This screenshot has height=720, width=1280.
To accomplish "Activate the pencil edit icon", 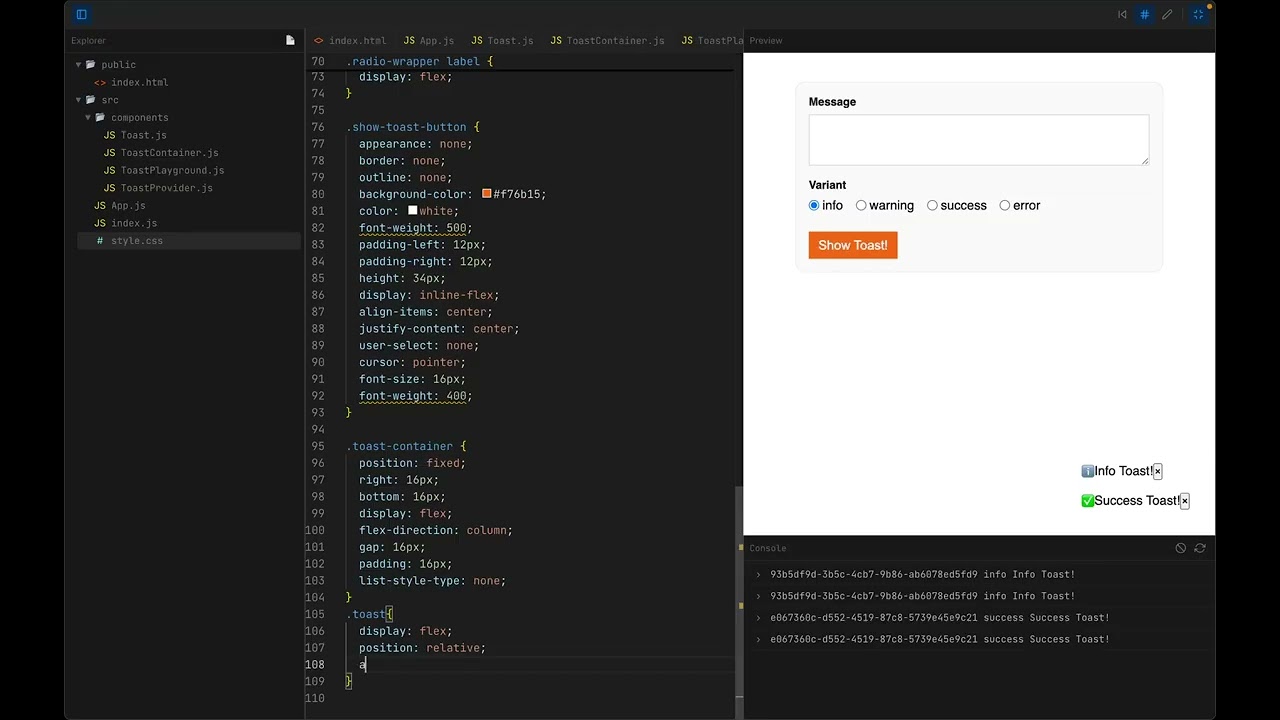I will [x=1167, y=14].
